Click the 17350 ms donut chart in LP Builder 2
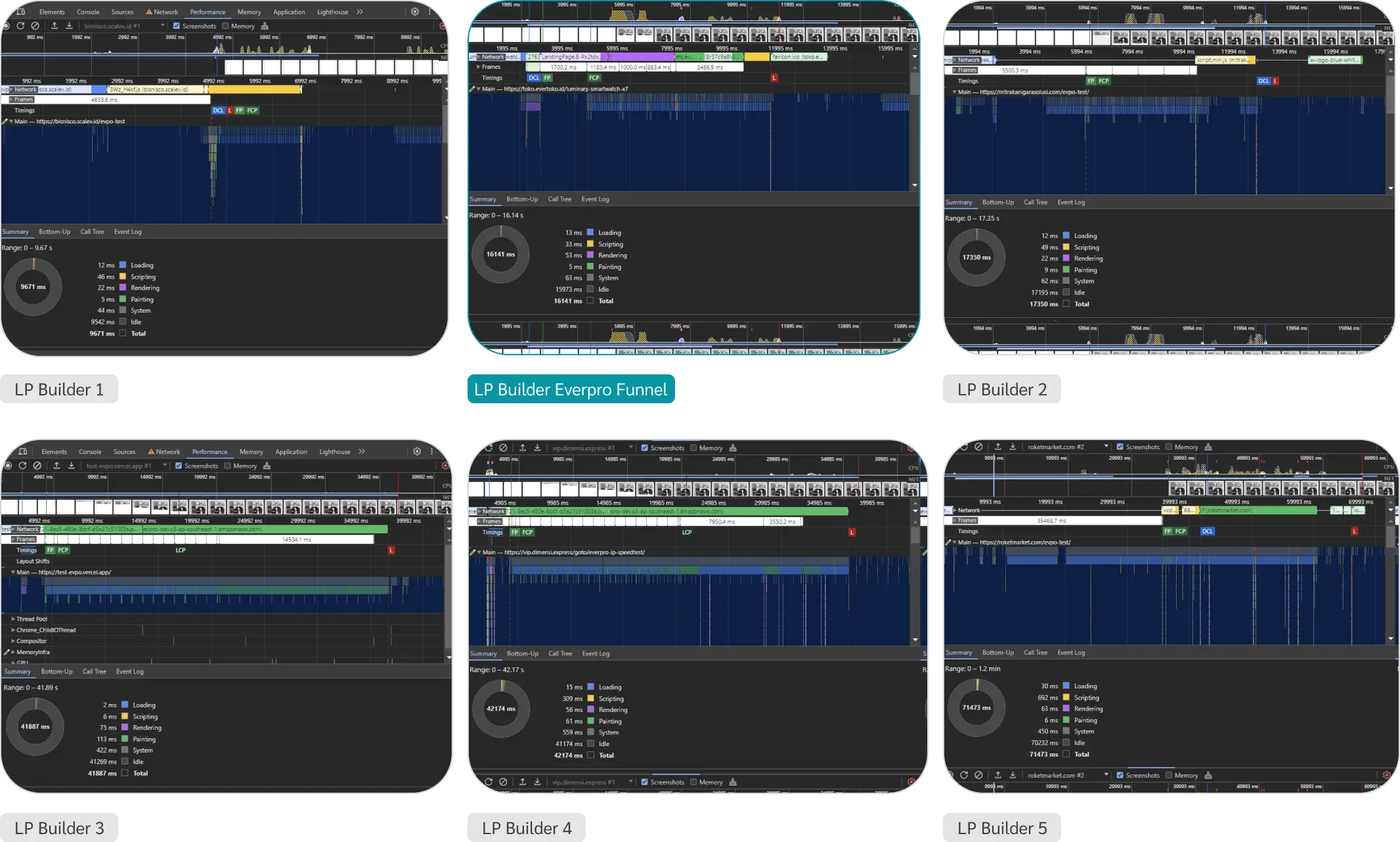Image resolution: width=1400 pixels, height=842 pixels. (x=976, y=257)
